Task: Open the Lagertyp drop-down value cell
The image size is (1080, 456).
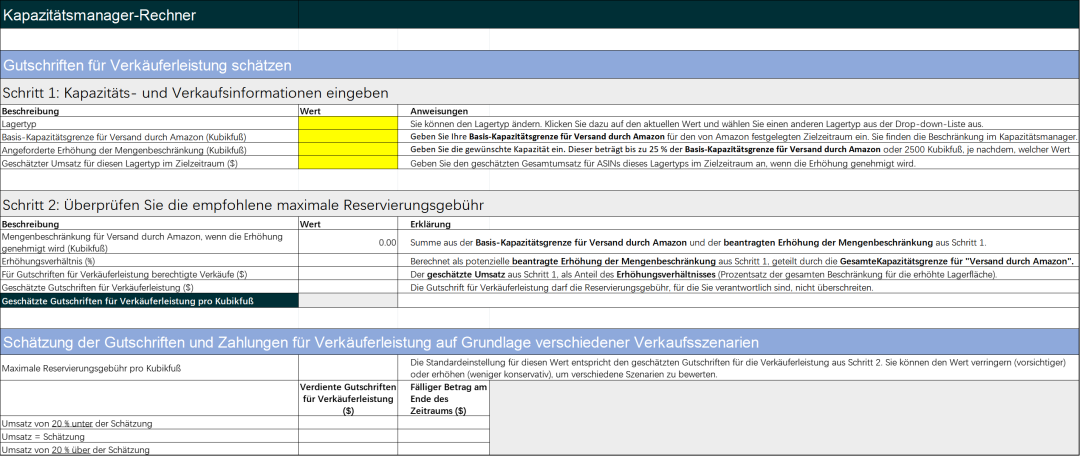Action: point(348,123)
